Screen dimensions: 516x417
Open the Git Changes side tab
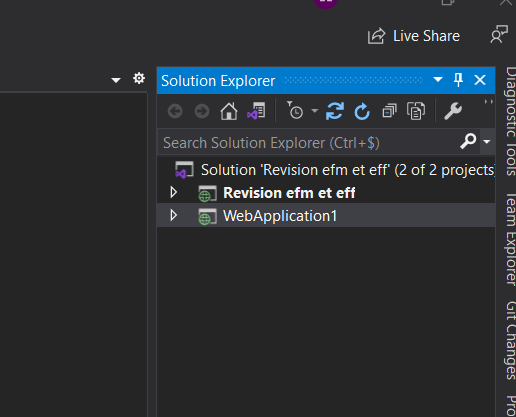[510, 340]
